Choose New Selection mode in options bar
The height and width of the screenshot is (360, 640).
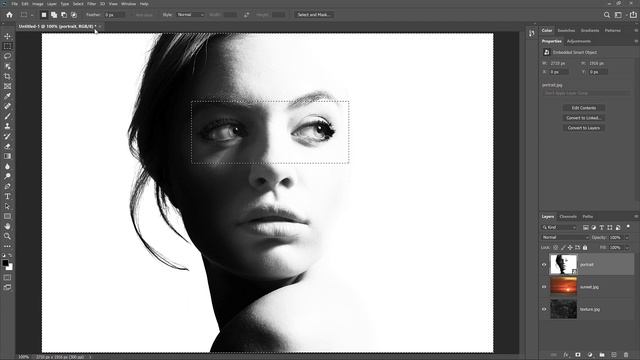coord(44,15)
